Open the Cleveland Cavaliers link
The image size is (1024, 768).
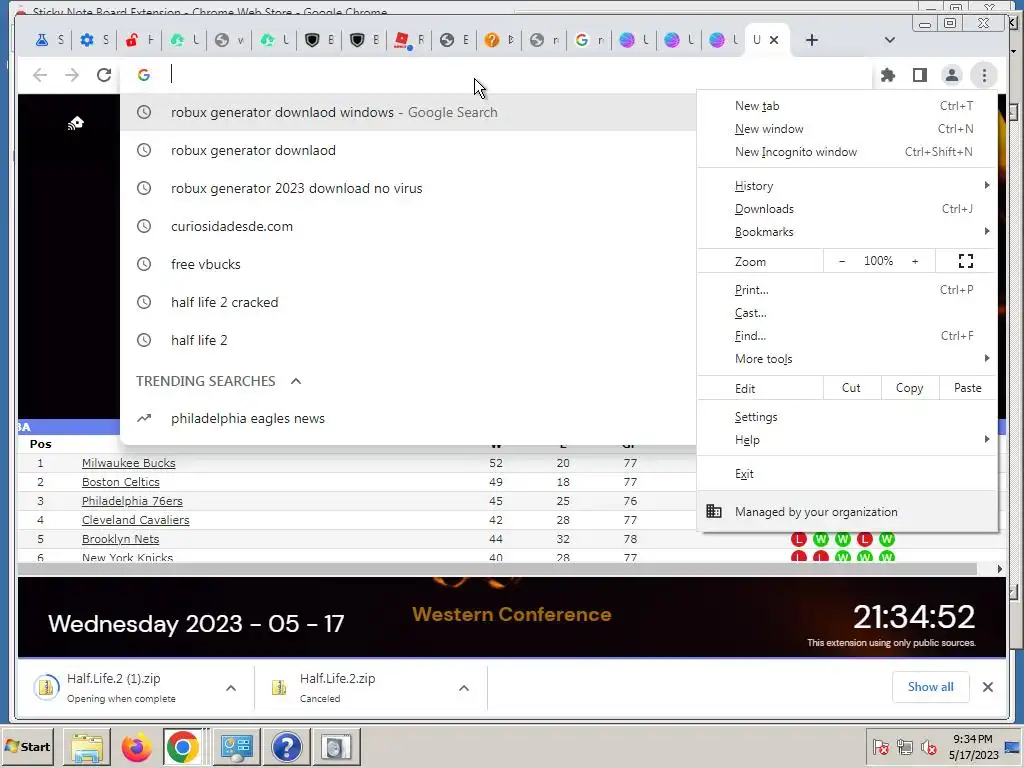coord(135,520)
